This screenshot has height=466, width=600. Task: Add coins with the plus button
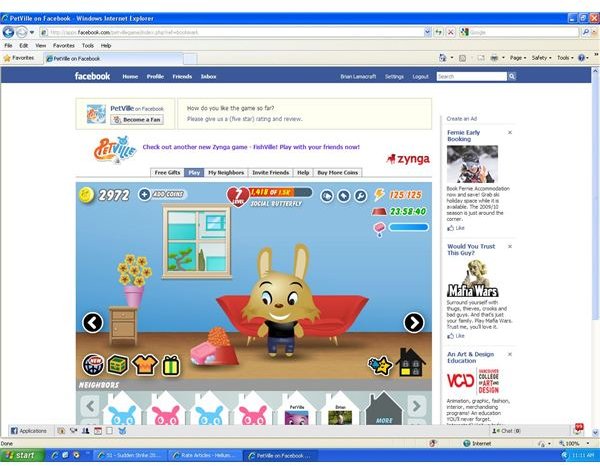[x=144, y=194]
